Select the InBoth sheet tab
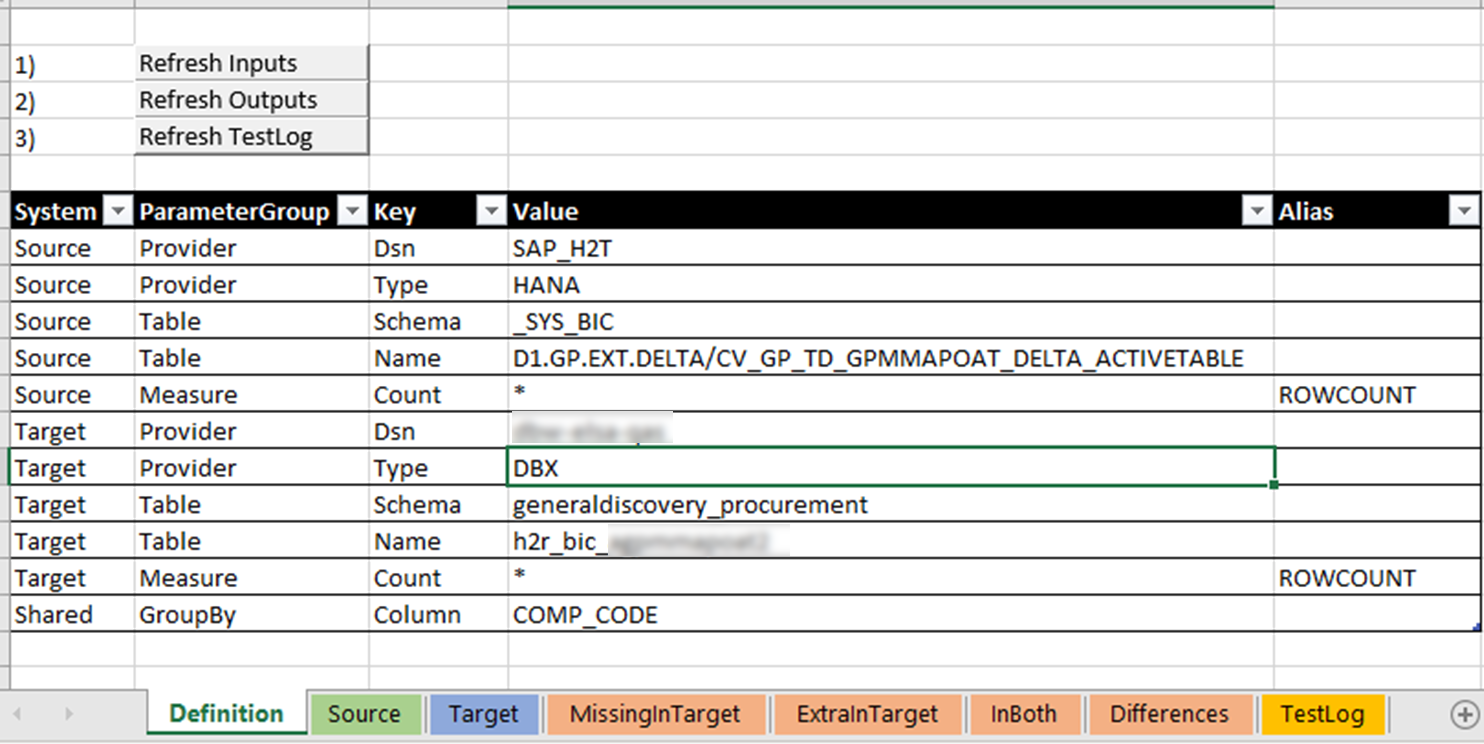Image resolution: width=1484 pixels, height=744 pixels. [x=1024, y=714]
